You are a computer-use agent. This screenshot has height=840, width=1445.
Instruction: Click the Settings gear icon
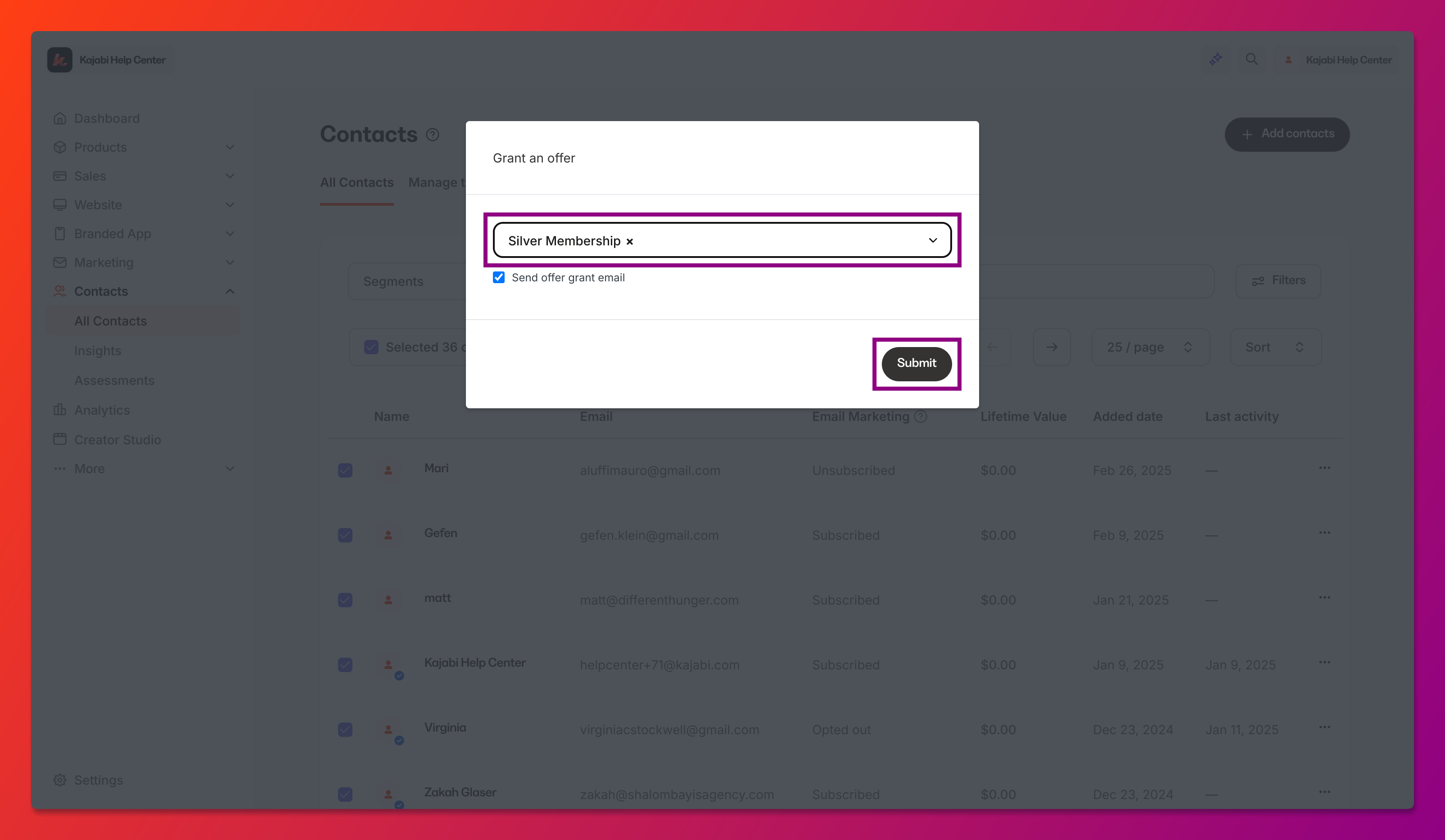tap(59, 780)
